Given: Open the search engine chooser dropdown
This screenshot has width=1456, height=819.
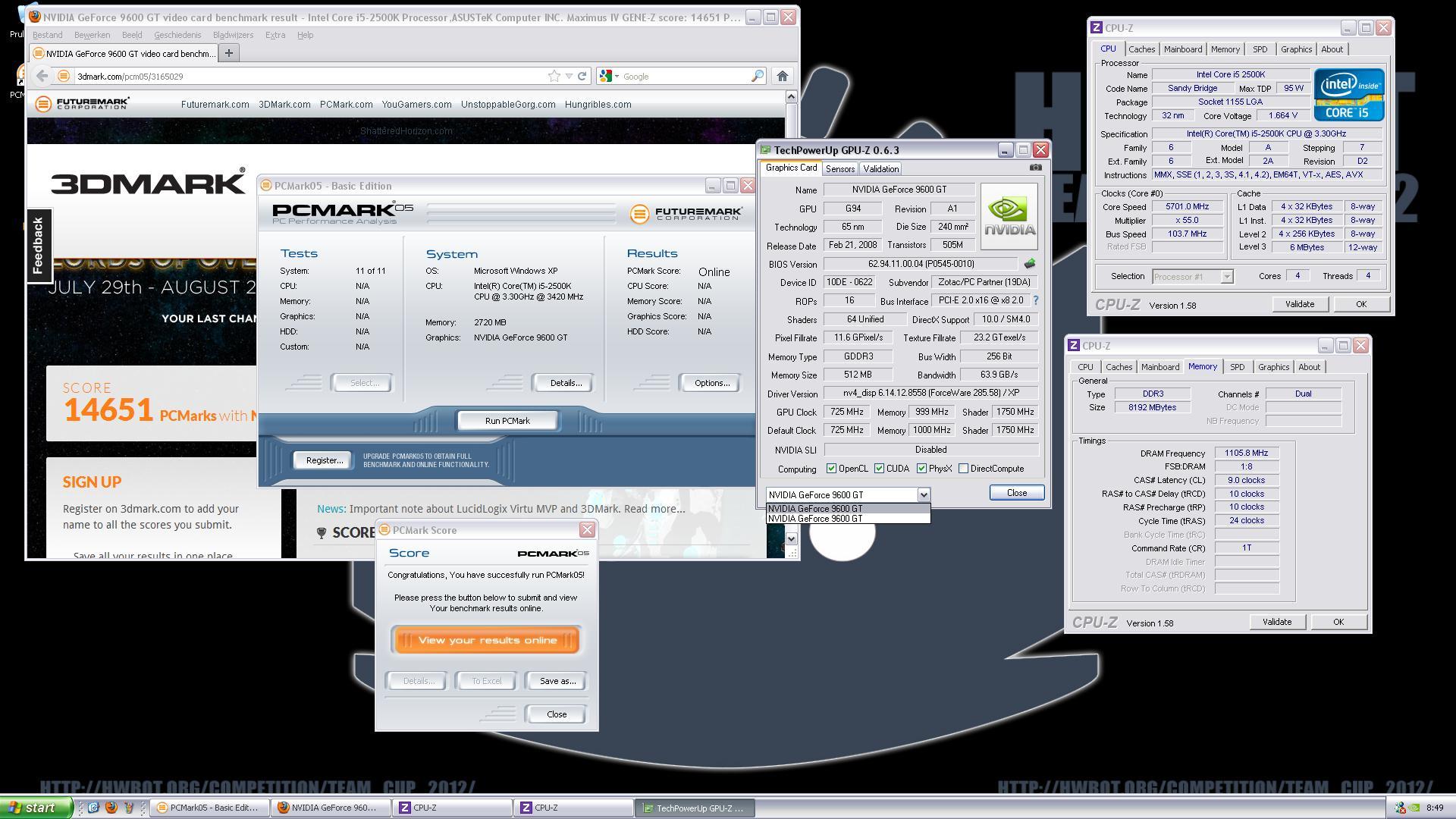Looking at the screenshot, I should click(617, 76).
